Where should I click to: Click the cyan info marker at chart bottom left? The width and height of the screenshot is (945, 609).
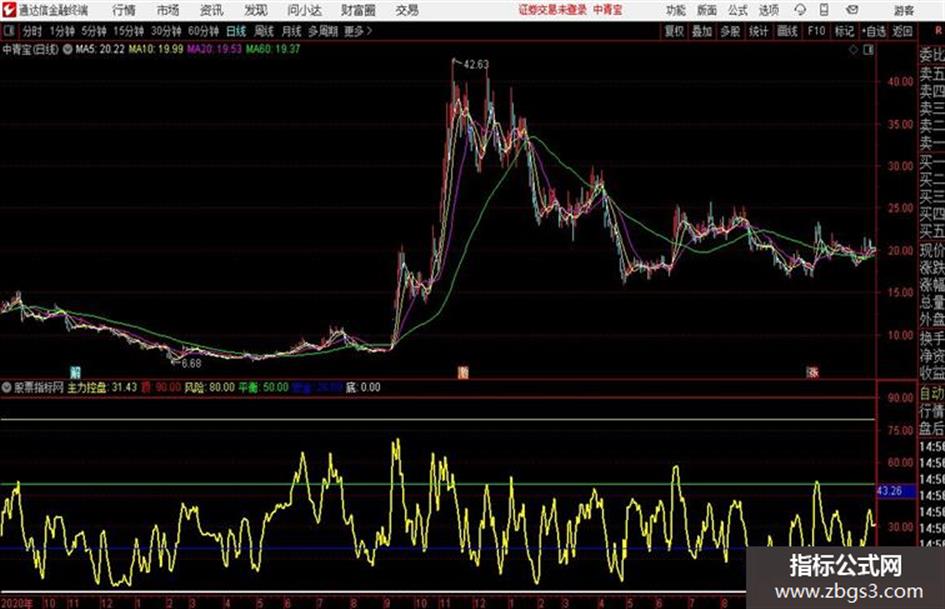click(x=75, y=372)
